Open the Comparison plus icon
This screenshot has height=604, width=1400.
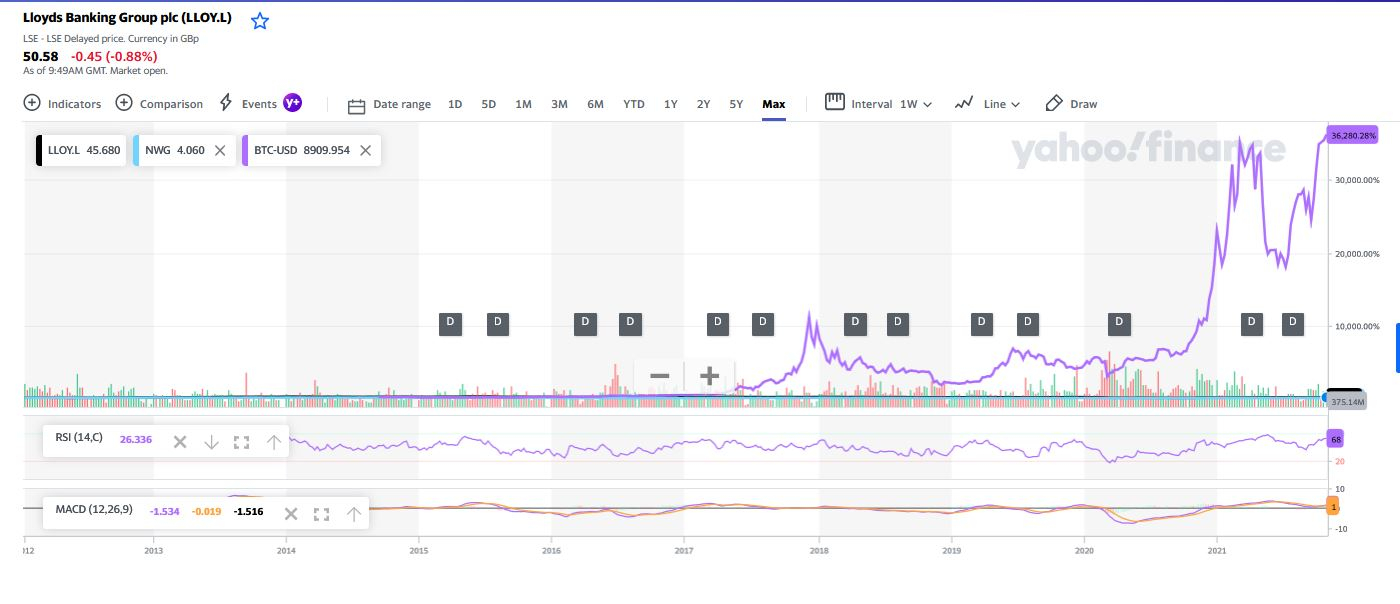(124, 103)
